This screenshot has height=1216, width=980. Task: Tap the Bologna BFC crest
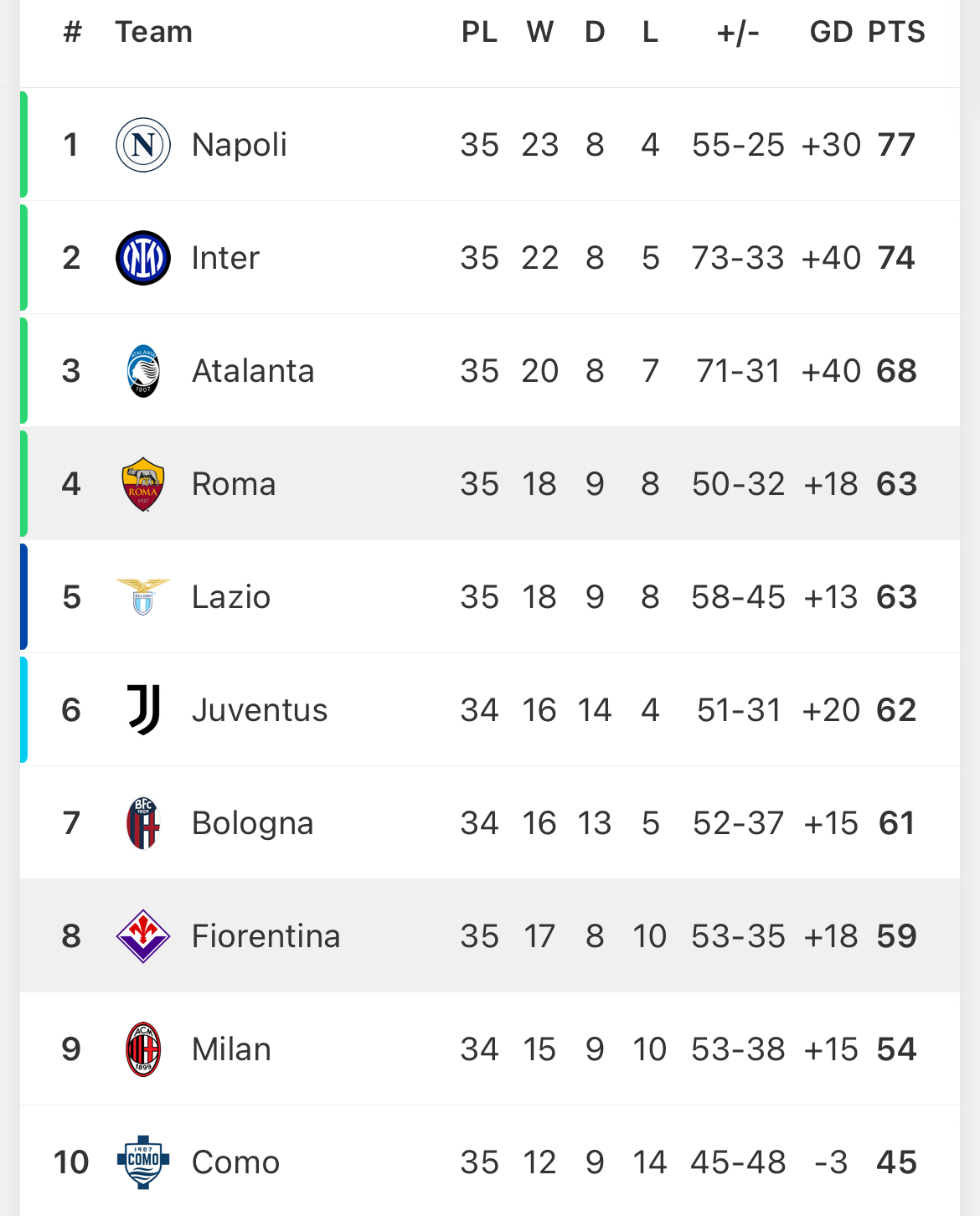point(143,823)
